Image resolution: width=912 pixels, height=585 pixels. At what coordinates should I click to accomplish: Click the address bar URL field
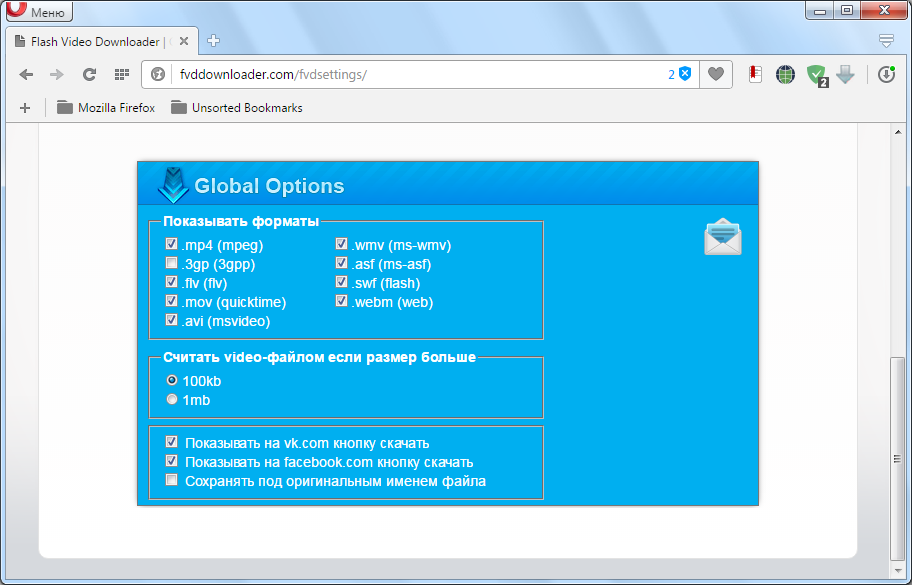pos(400,74)
